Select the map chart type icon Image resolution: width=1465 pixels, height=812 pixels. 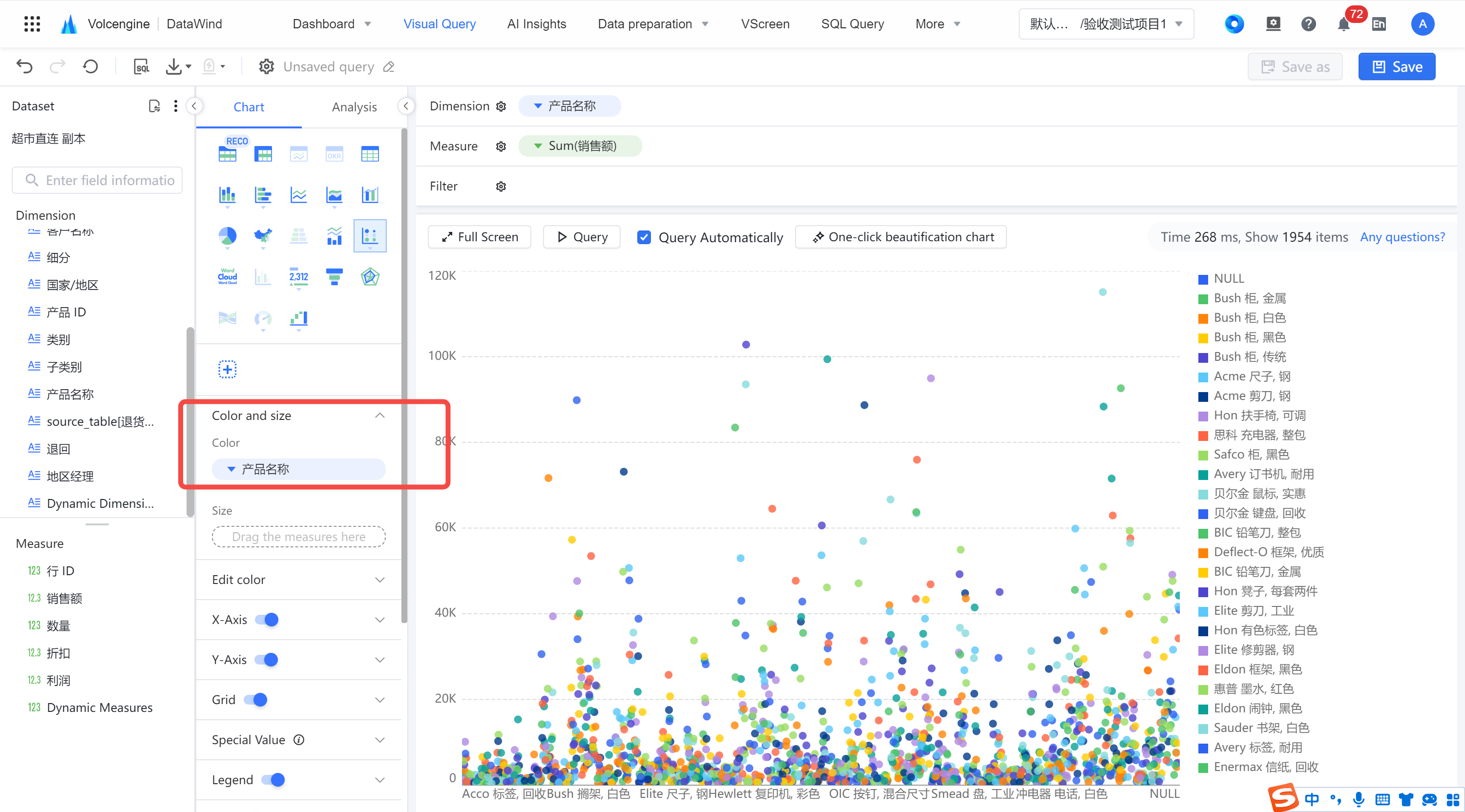point(263,235)
